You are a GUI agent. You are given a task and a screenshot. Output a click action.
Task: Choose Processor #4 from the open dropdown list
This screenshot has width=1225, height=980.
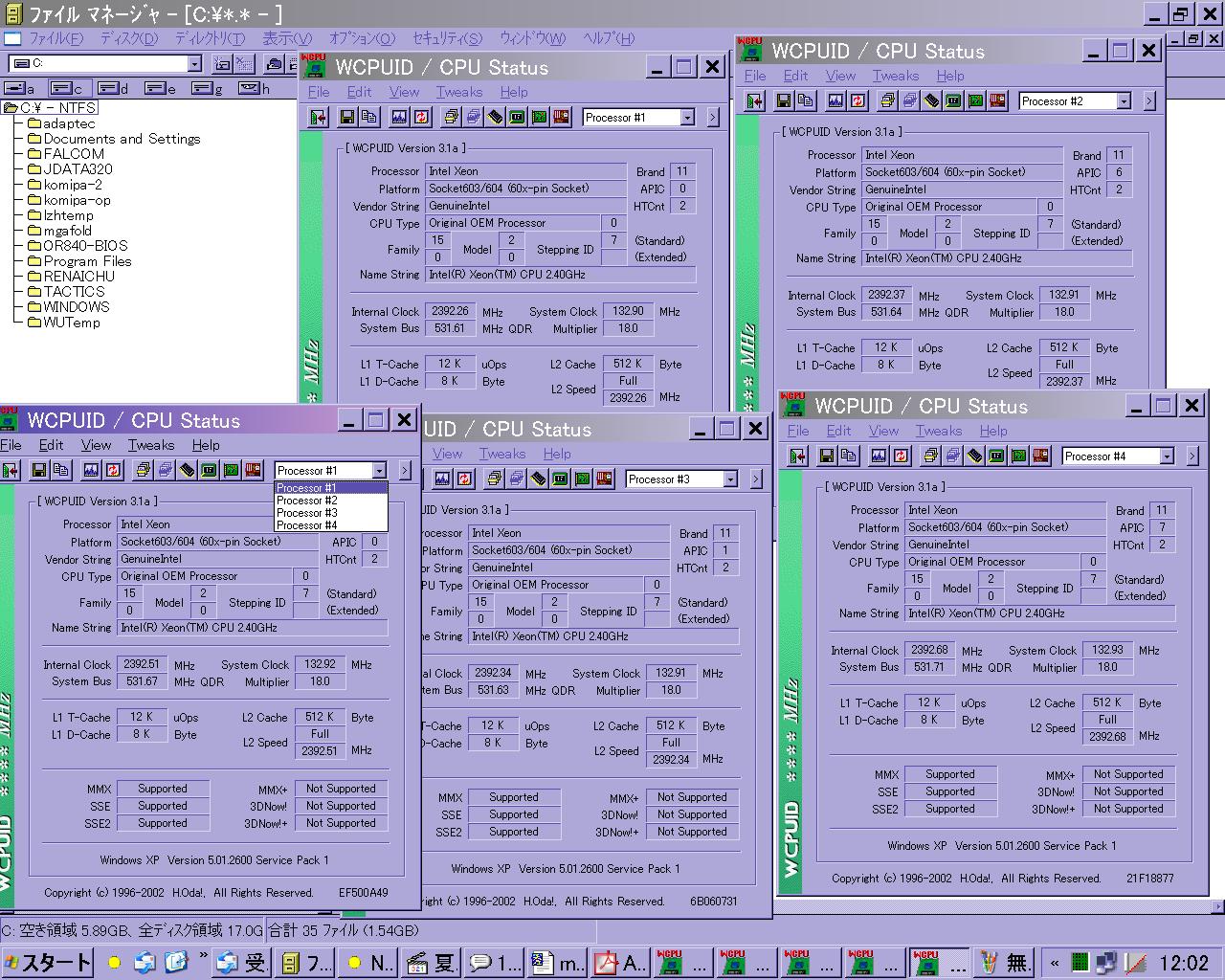330,525
